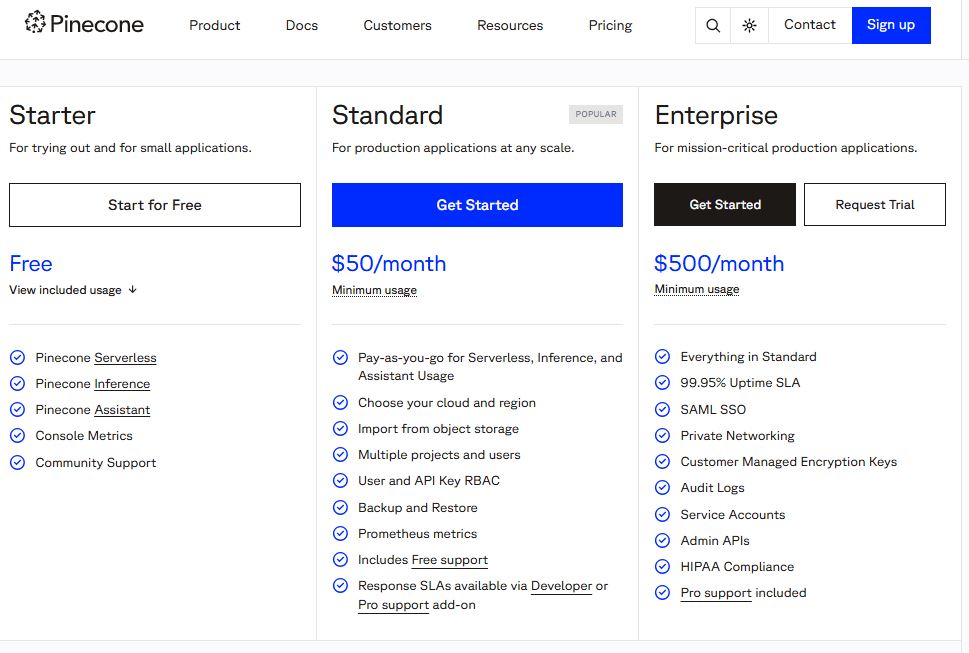Open Pro support included link
Screen dimensions: 969x653
pyautogui.click(x=716, y=593)
